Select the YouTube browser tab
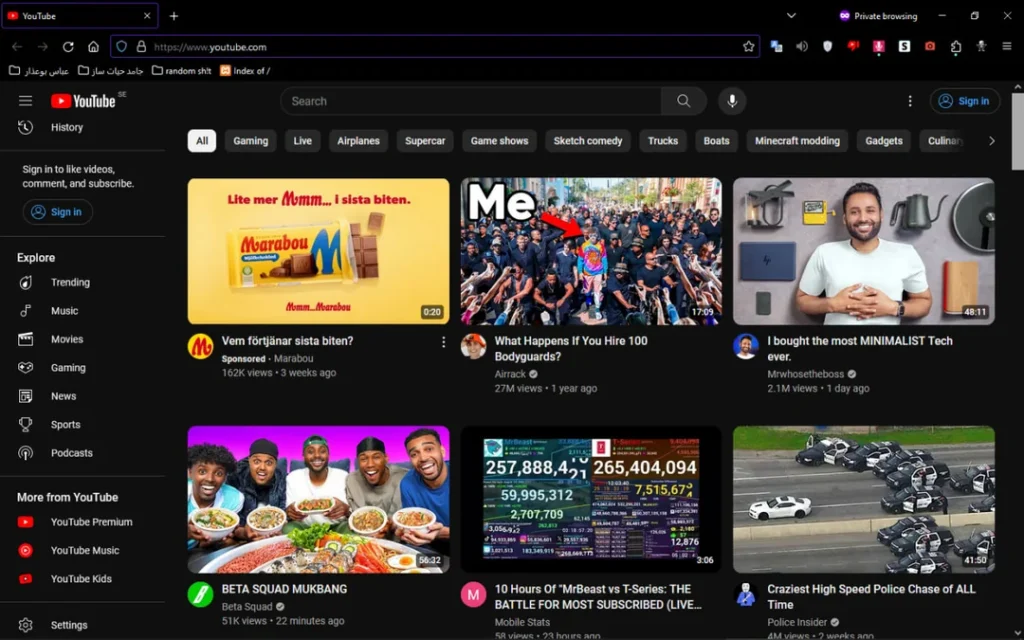The width and height of the screenshot is (1024, 640). [x=79, y=16]
